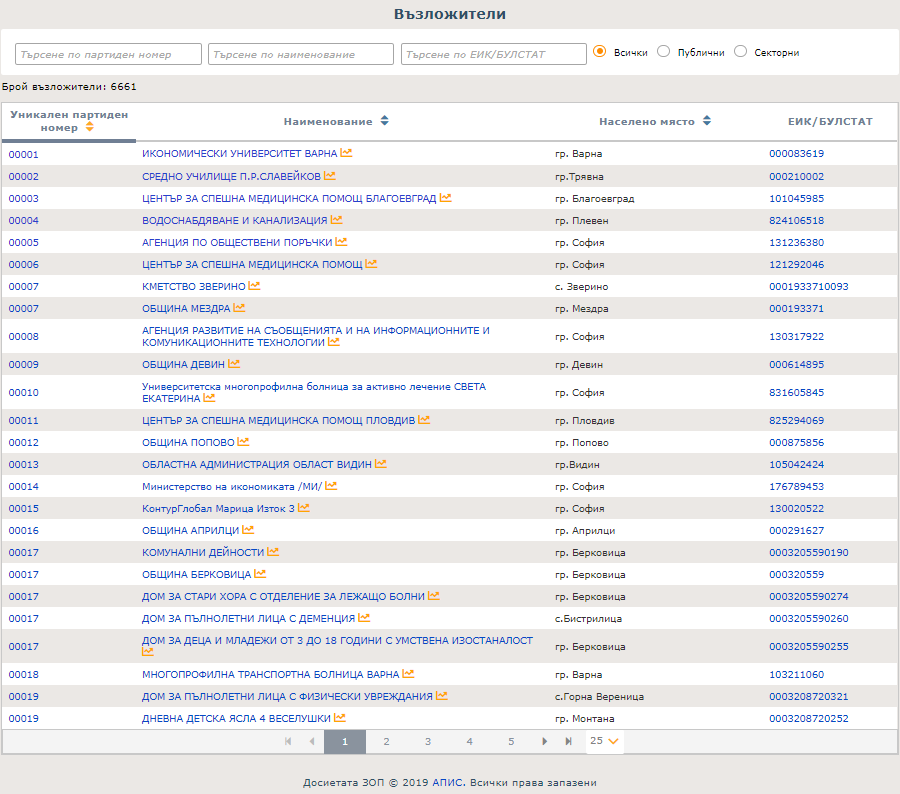Click EIK number 000083619
The height and width of the screenshot is (794, 900).
click(796, 154)
